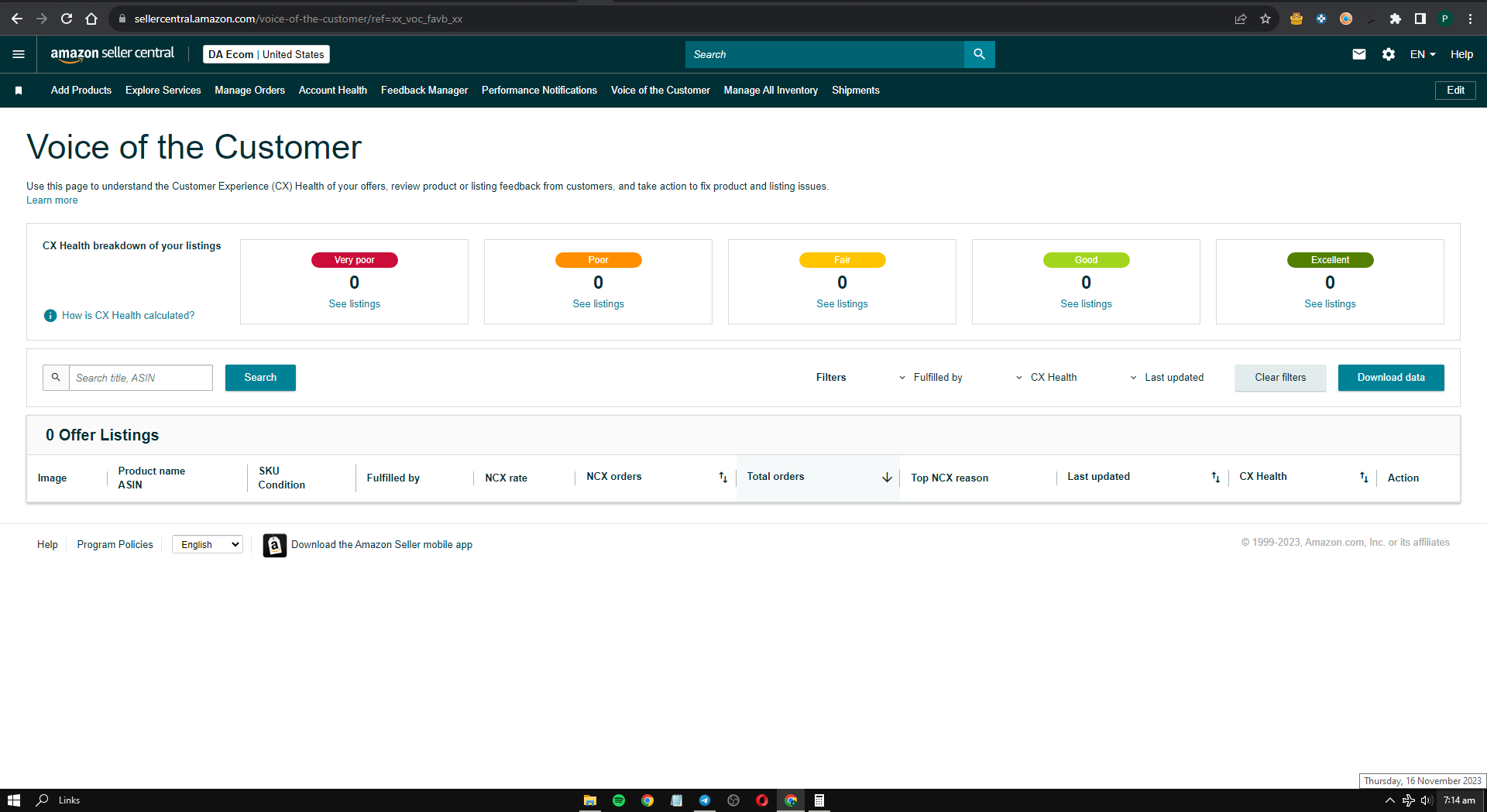Bookmark this page with star icon

(x=1265, y=19)
